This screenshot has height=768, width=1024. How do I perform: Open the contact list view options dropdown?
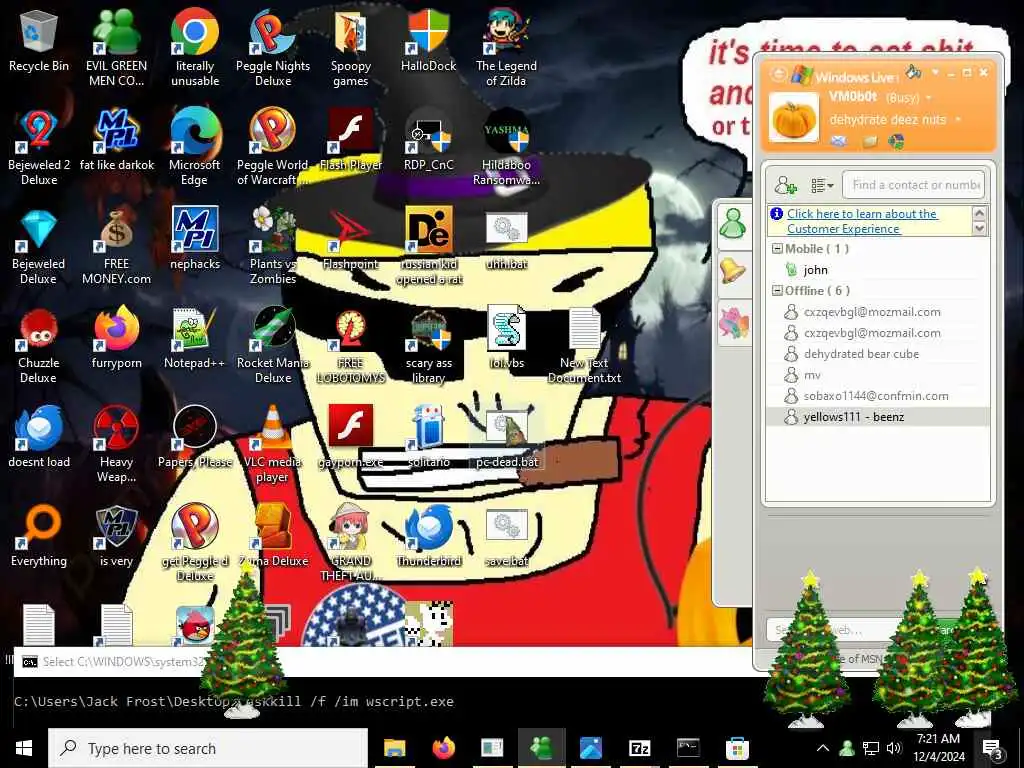pyautogui.click(x=822, y=185)
